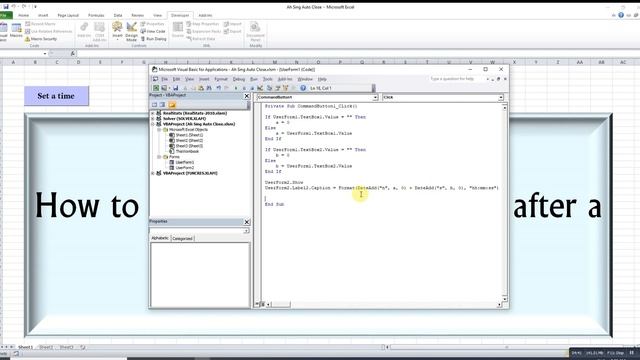Click code window vertical scrollbar down arrow
This screenshot has height=360, width=640.
pos(504,299)
